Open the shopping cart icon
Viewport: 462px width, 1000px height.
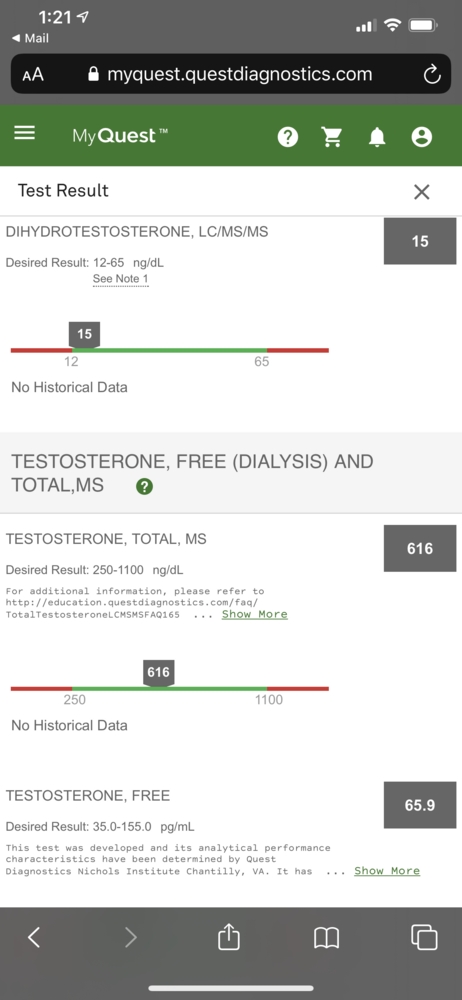332,136
